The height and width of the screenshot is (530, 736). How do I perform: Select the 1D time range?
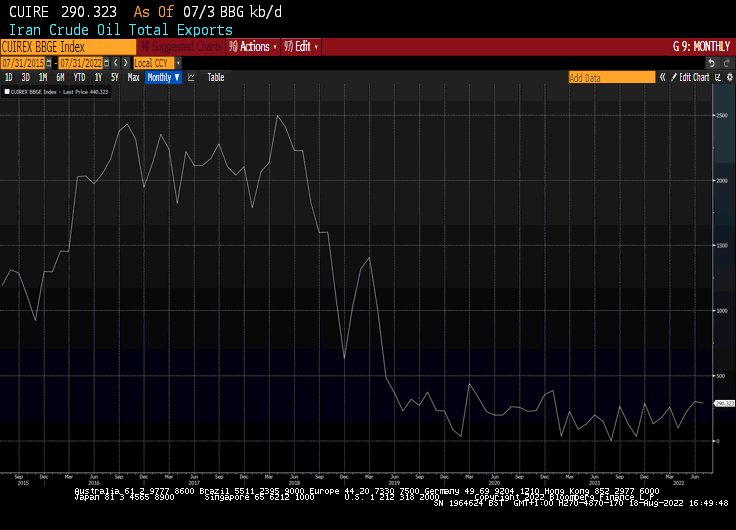[8, 77]
